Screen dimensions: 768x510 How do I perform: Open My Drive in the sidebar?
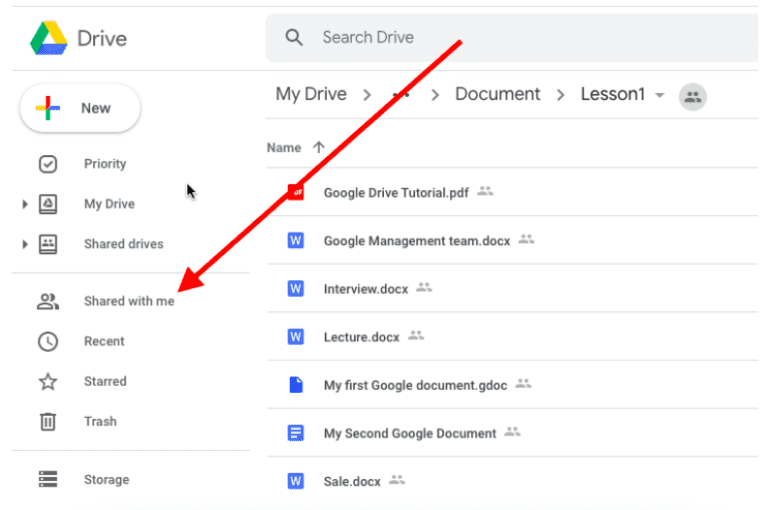[x=109, y=204]
